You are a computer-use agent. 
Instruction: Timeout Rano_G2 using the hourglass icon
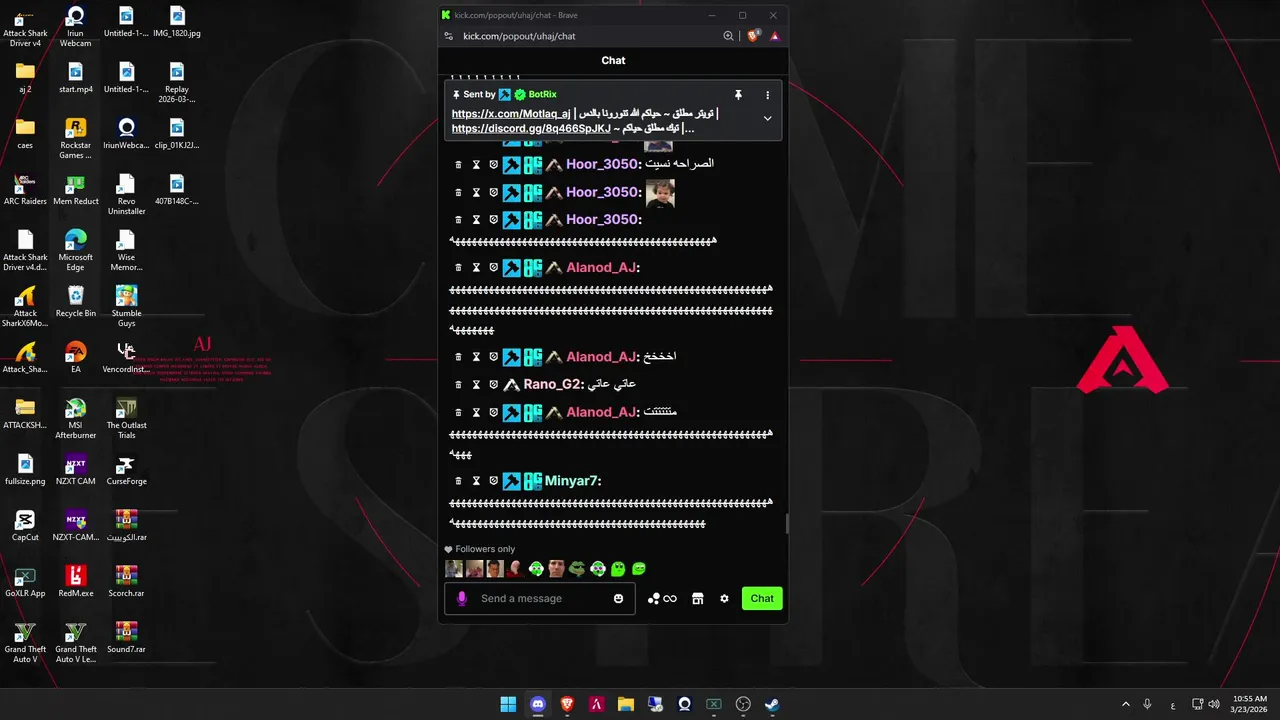476,384
